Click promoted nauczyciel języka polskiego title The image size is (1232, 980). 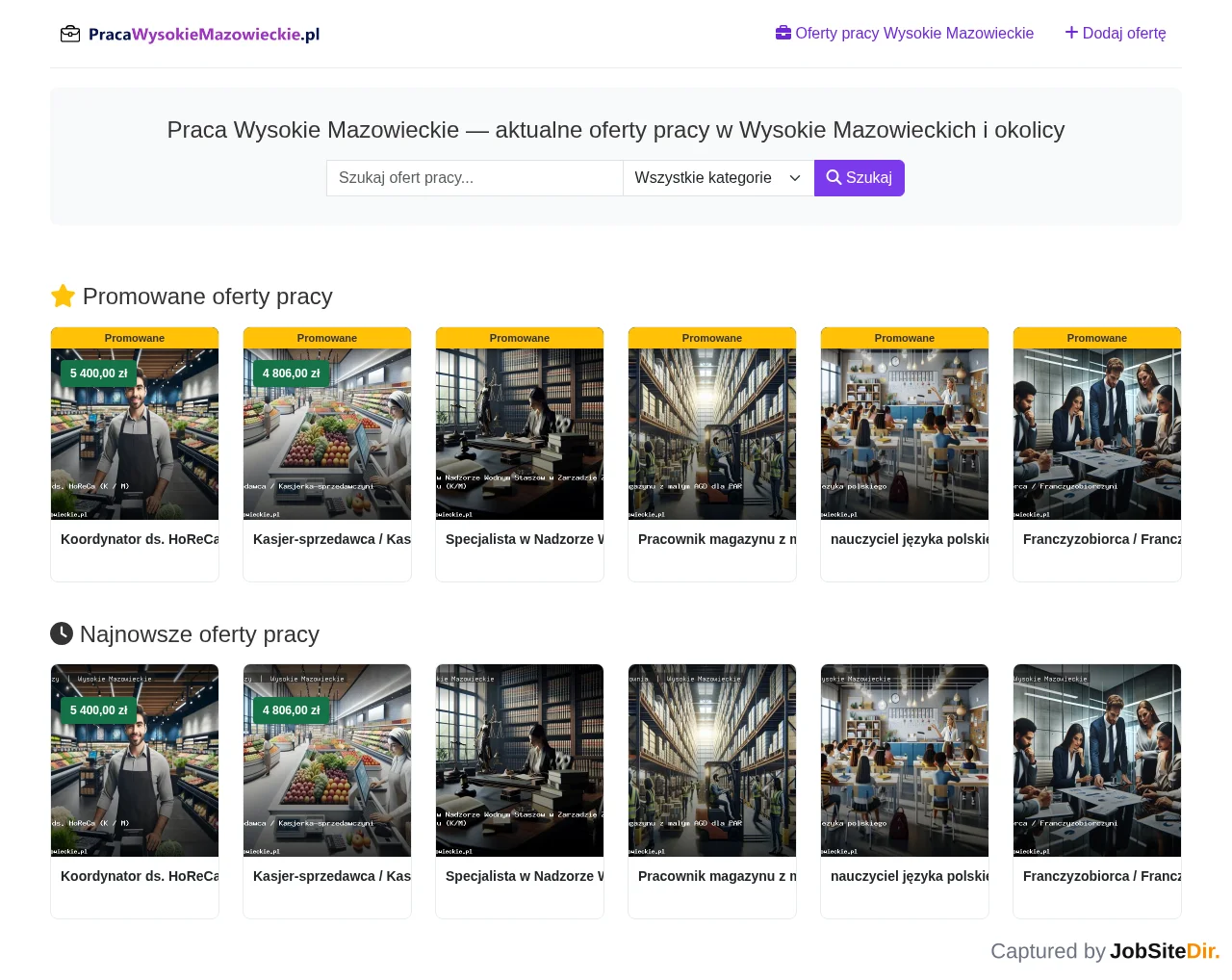click(910, 539)
